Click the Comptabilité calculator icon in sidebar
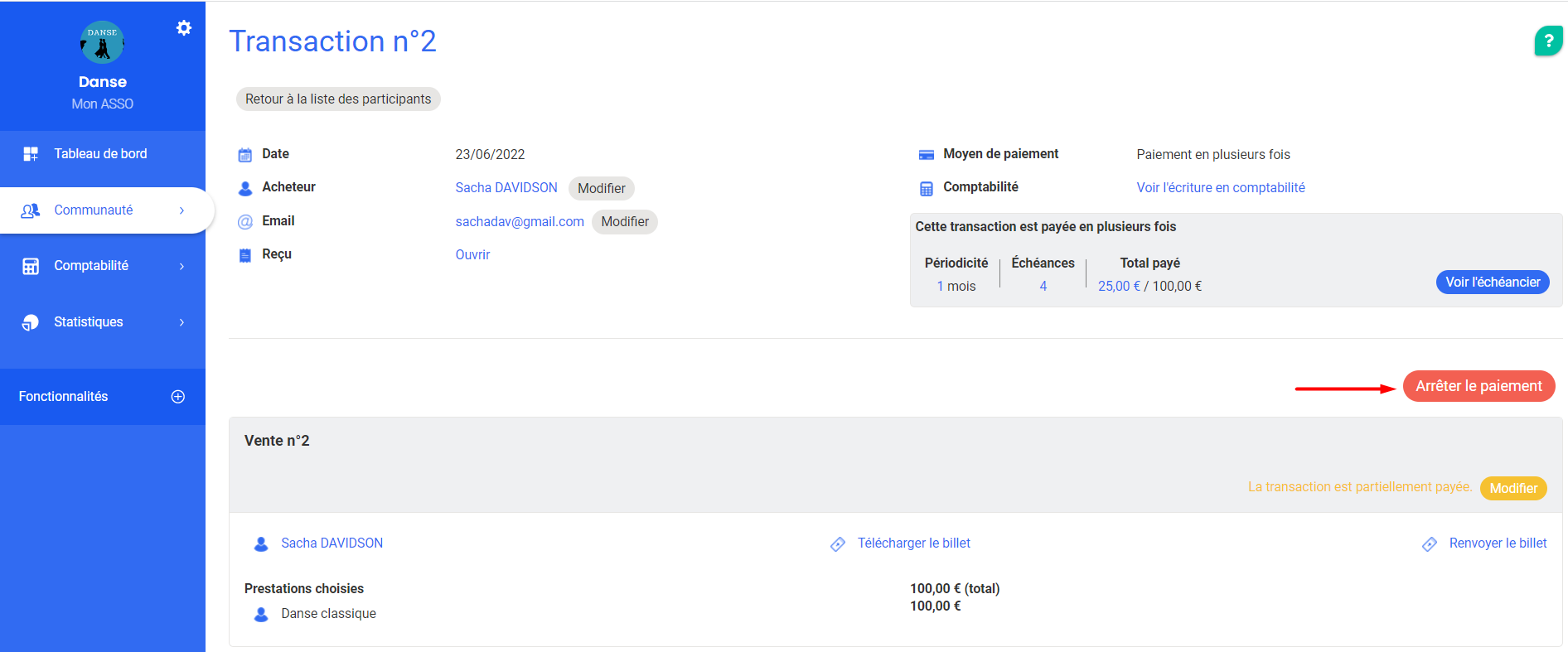The height and width of the screenshot is (652, 1568). 31,266
